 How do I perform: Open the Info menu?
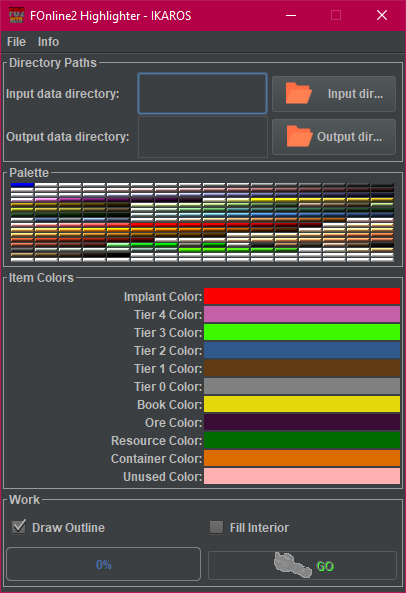pos(48,42)
